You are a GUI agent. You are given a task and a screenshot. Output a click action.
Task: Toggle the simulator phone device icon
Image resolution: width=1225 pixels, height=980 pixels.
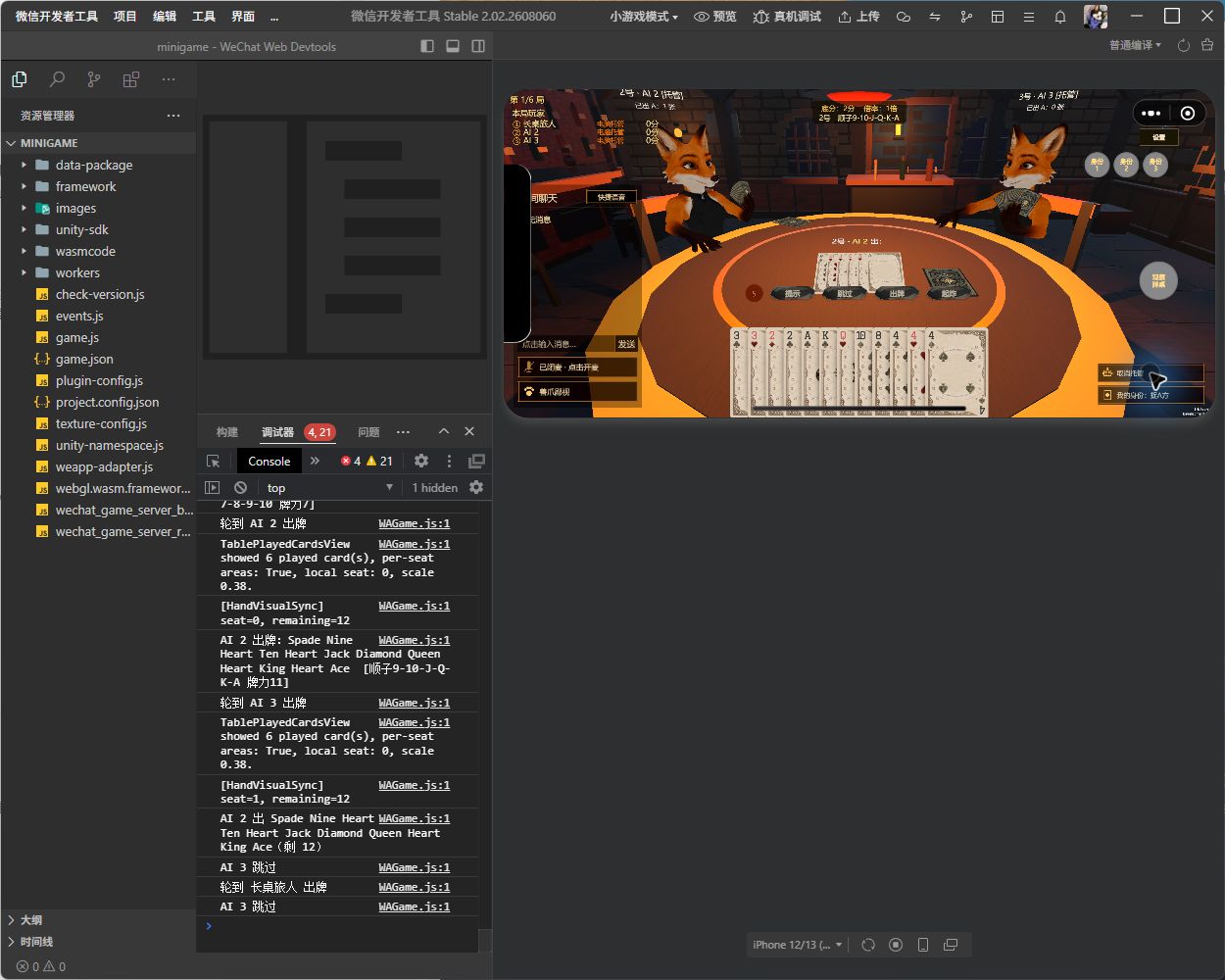tap(923, 945)
